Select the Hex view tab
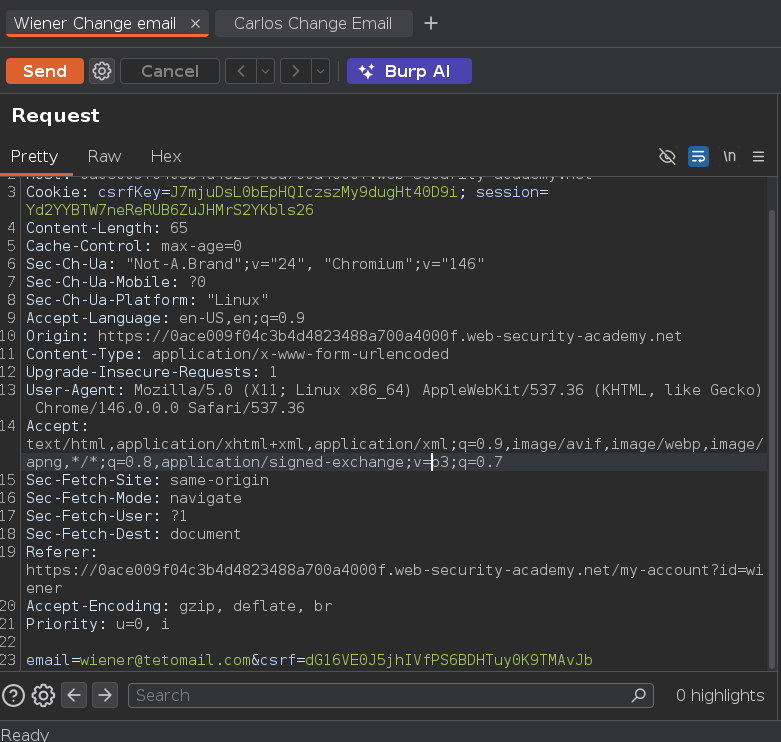781x742 pixels. 166,156
